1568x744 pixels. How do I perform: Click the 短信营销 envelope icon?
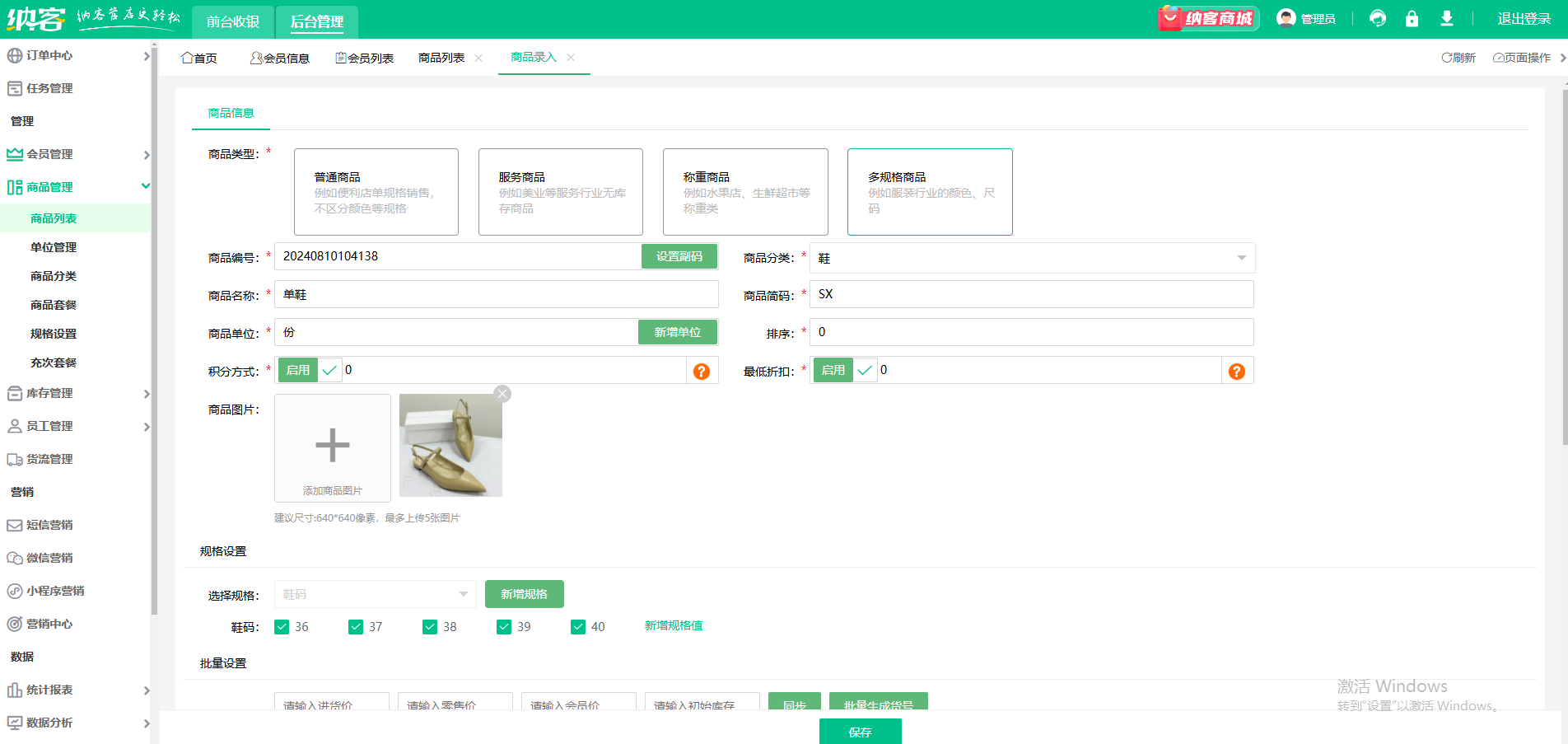15,525
